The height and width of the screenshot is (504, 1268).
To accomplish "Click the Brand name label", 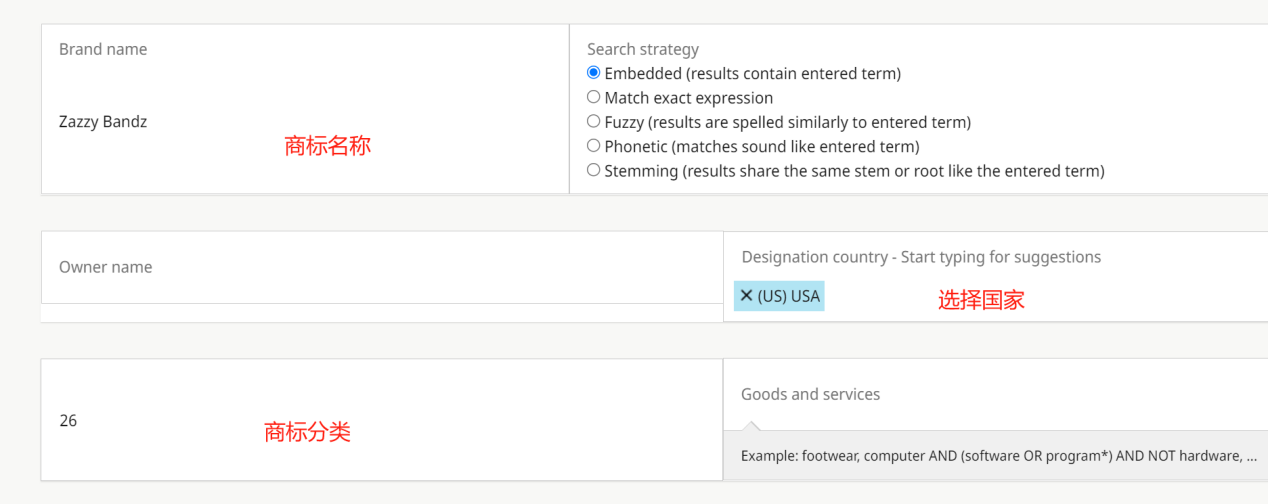I will (x=103, y=49).
